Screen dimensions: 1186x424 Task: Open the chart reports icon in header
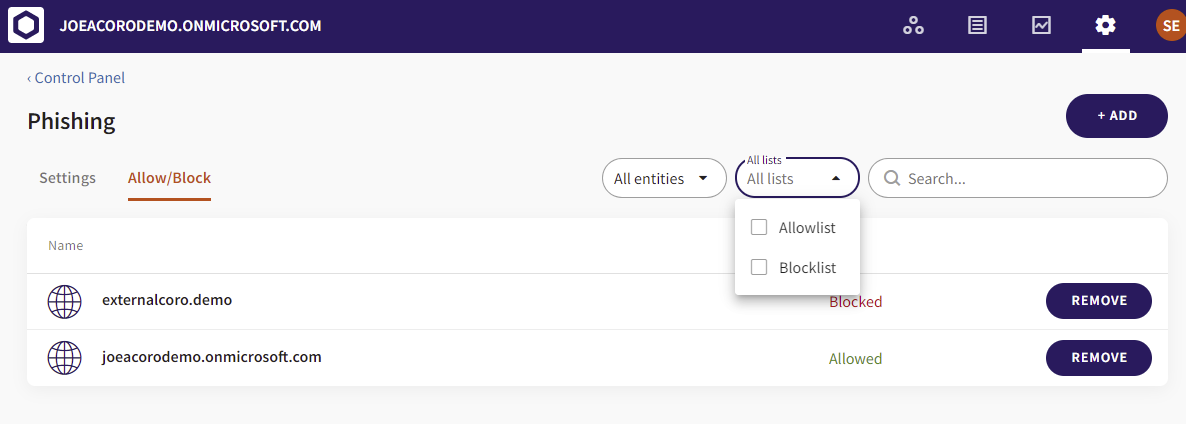[x=1042, y=26]
